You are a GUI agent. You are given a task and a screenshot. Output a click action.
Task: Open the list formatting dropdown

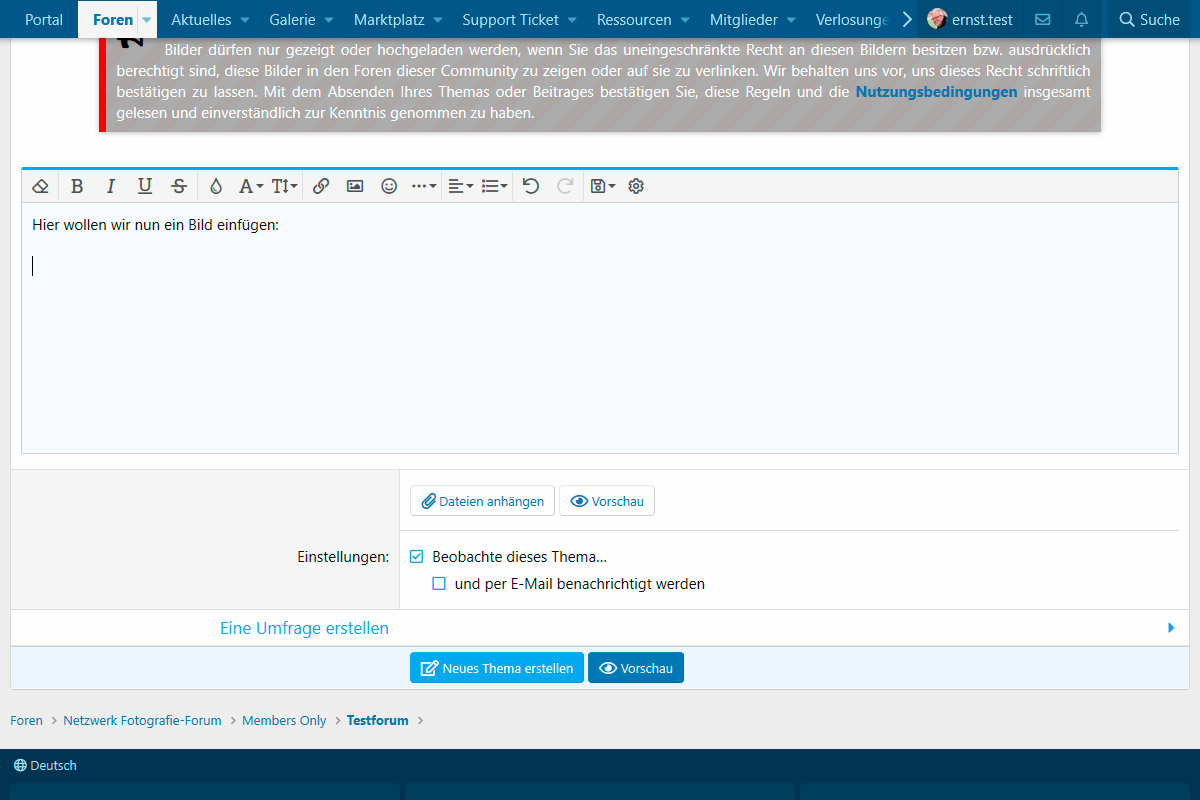pyautogui.click(x=495, y=186)
